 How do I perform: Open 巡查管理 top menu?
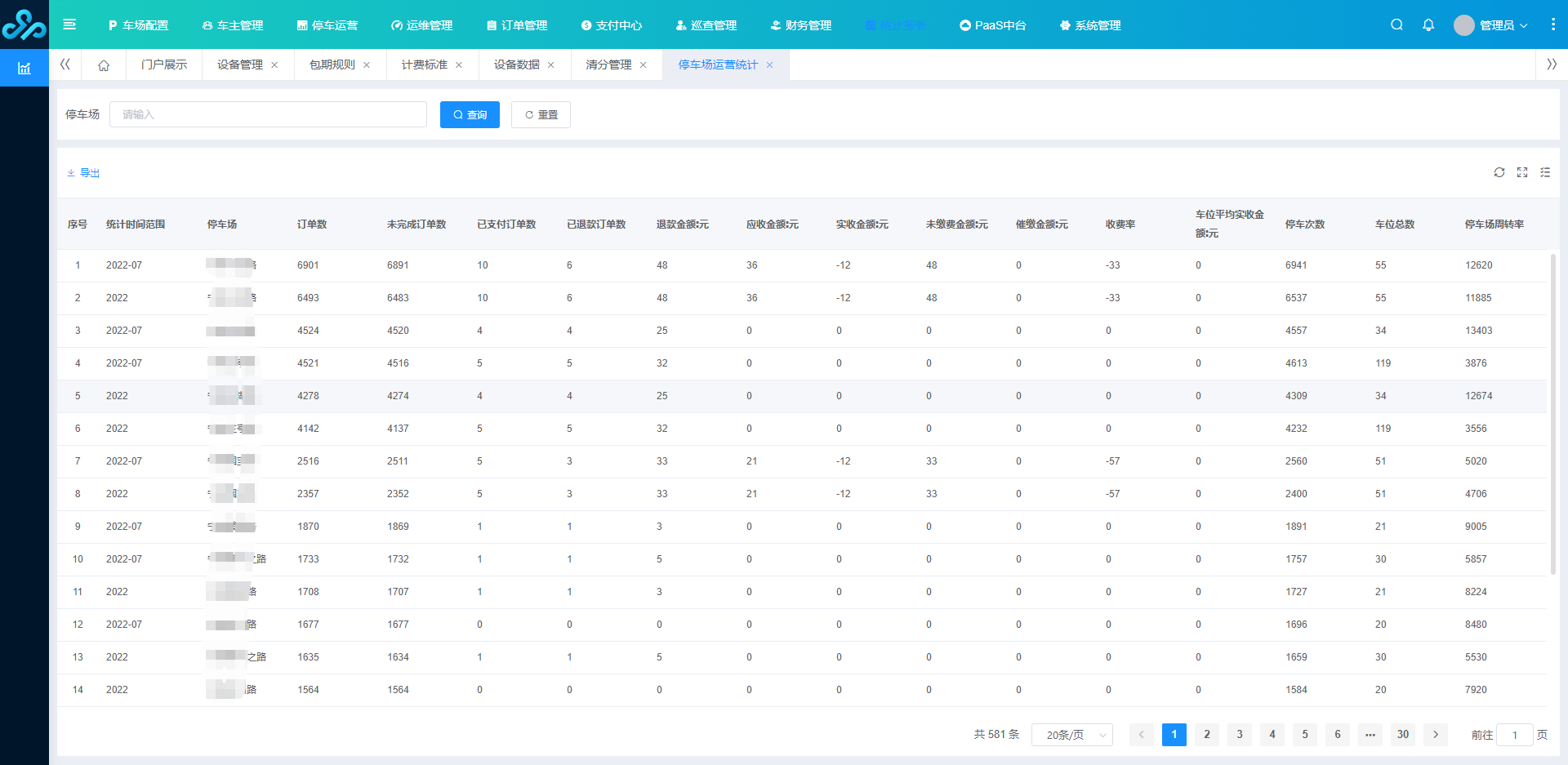(x=706, y=25)
